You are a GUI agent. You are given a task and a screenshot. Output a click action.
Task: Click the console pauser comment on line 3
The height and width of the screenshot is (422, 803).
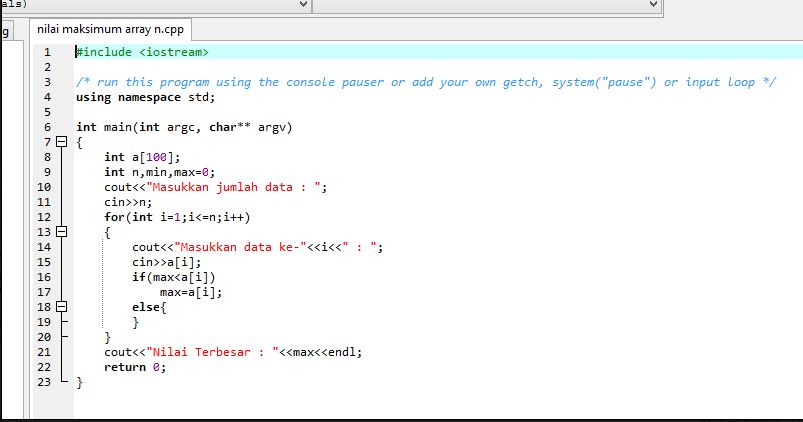click(426, 82)
